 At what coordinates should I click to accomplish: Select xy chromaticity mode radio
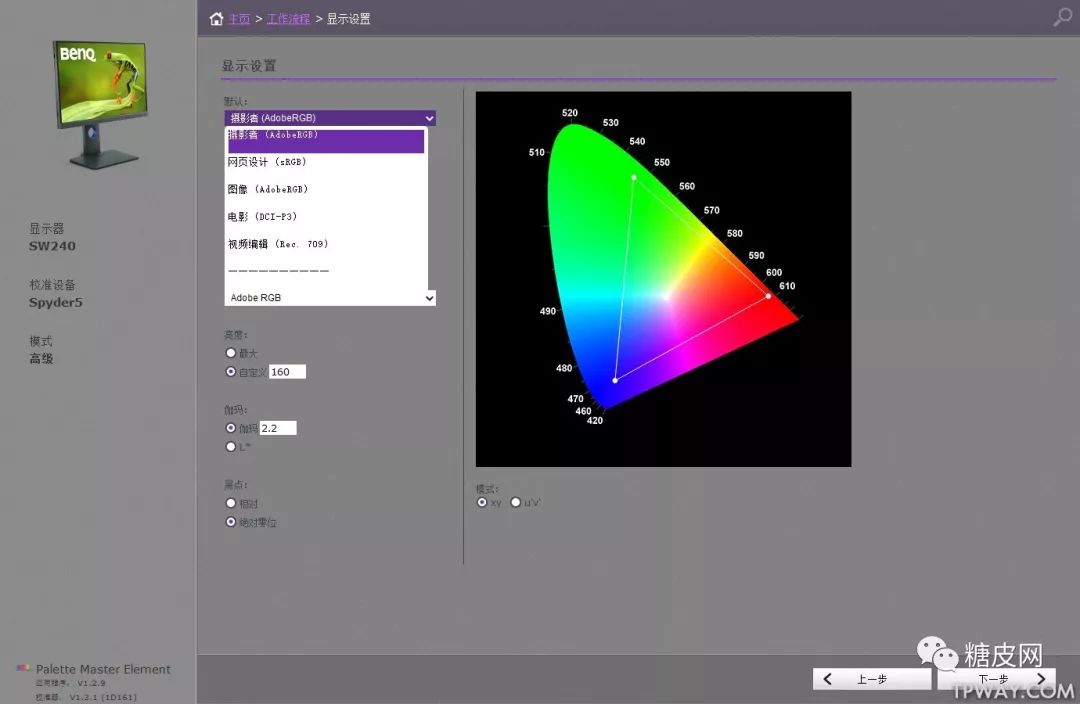pos(482,502)
